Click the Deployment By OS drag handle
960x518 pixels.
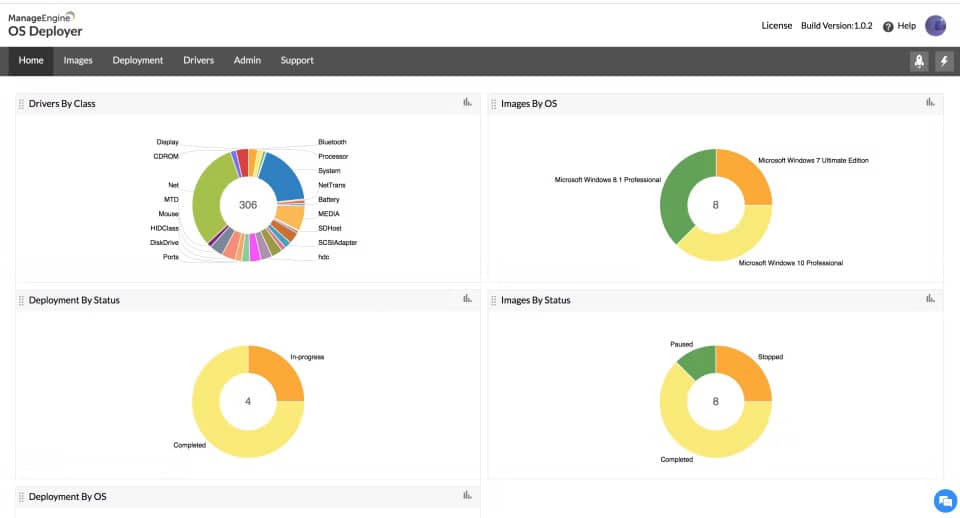click(x=21, y=497)
